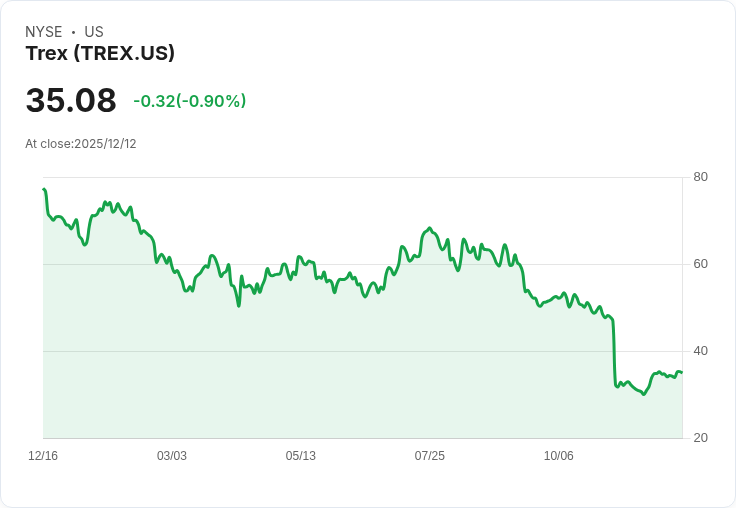Screen dimensions: 736x508
Task: Click the latest data point at line's right end
Action: (682, 372)
